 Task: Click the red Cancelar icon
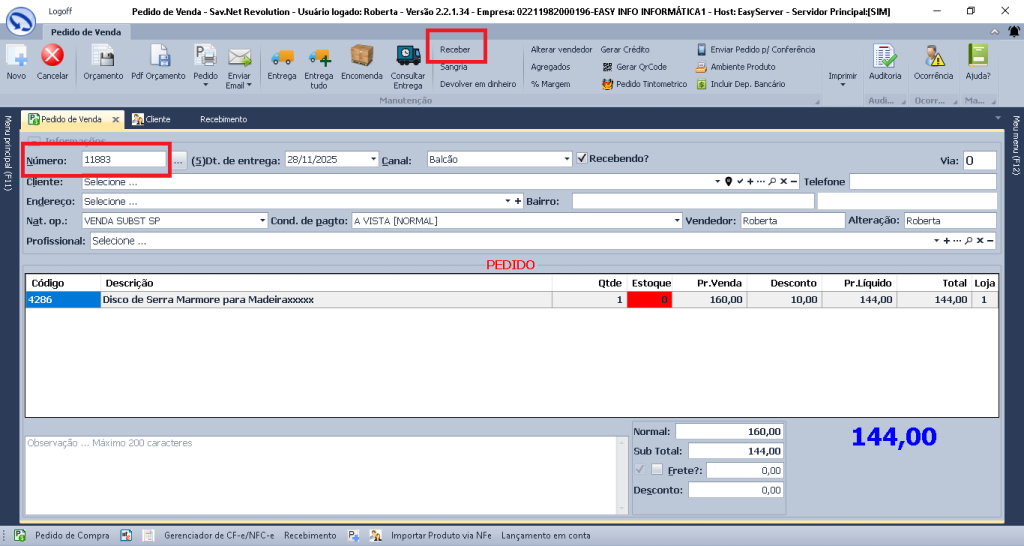coord(52,56)
